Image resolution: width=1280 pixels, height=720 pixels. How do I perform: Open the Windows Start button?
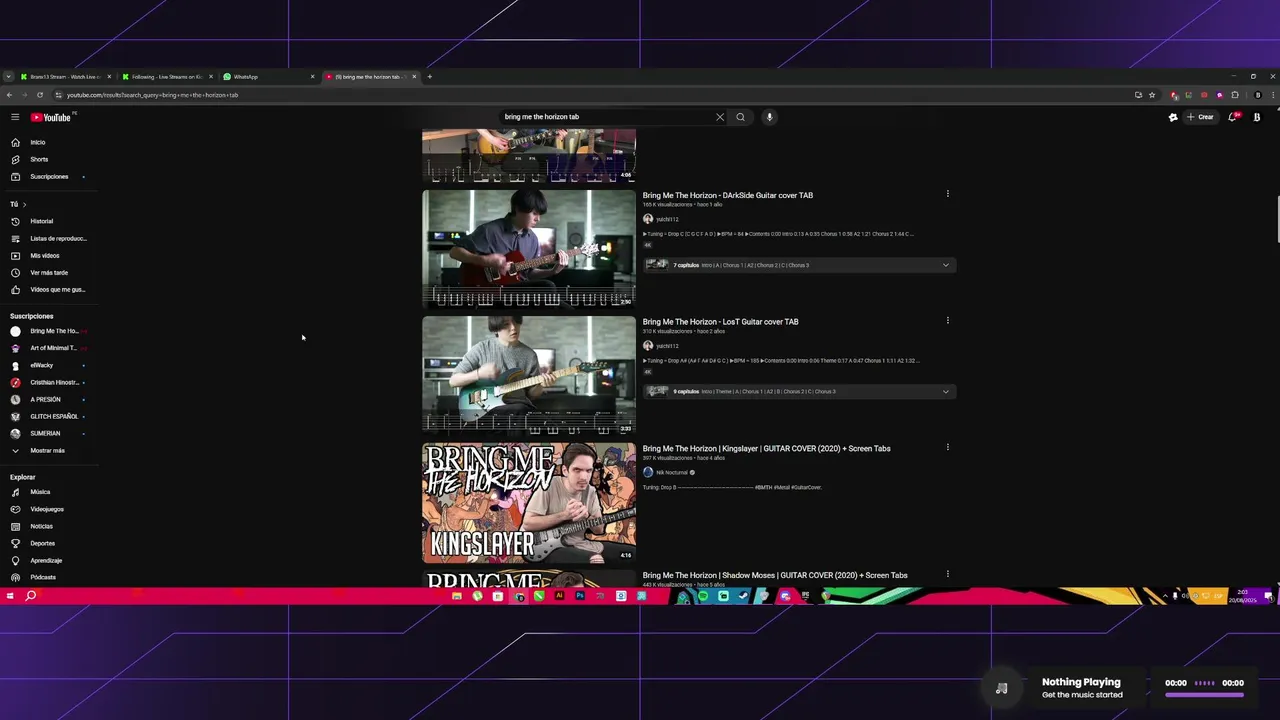pyautogui.click(x=10, y=596)
